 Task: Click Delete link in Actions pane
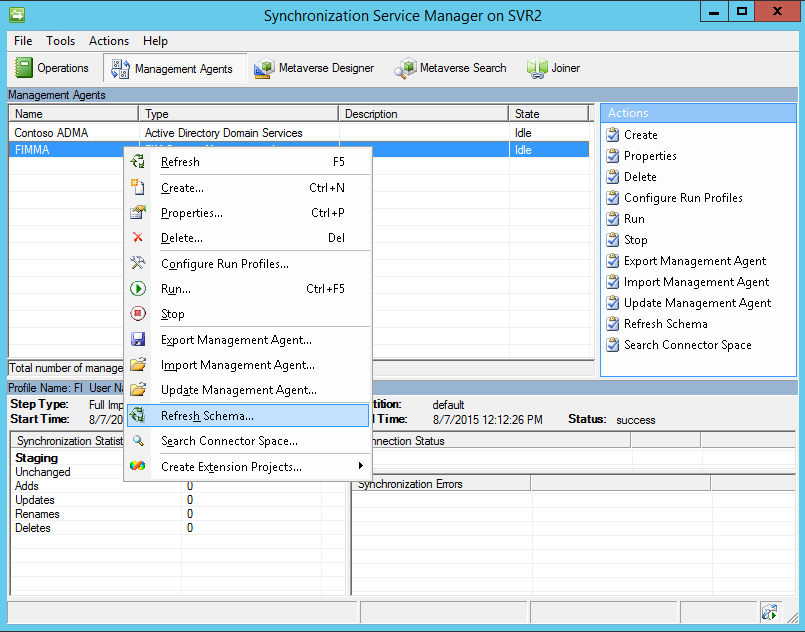point(640,177)
